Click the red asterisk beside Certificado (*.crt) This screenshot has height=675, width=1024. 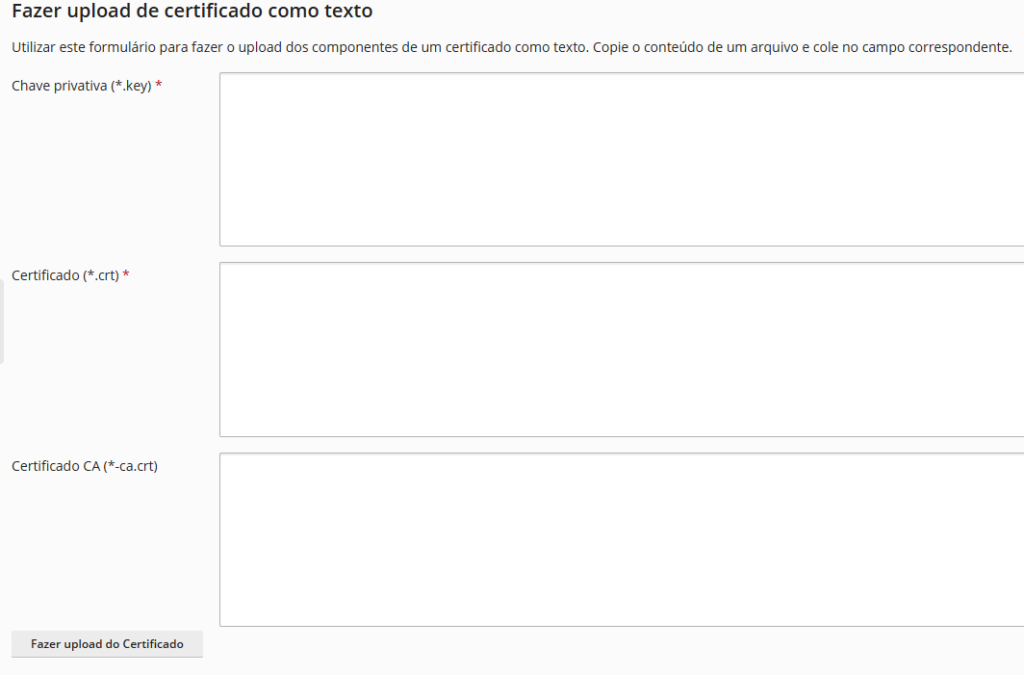click(126, 275)
